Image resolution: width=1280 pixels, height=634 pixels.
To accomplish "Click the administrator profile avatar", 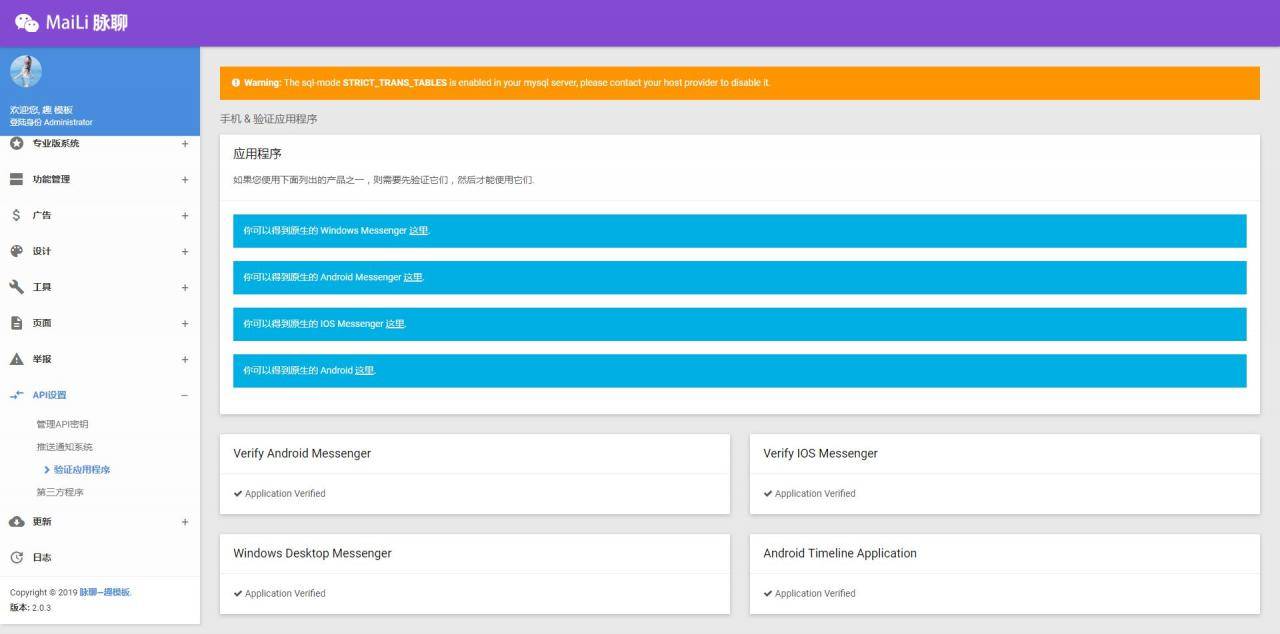I will pyautogui.click(x=26, y=71).
